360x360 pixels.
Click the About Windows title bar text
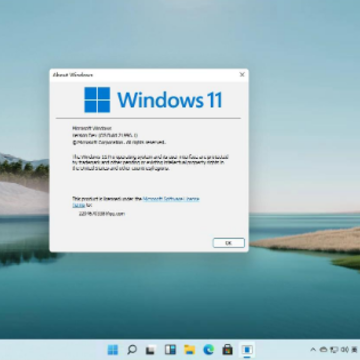tap(73, 75)
